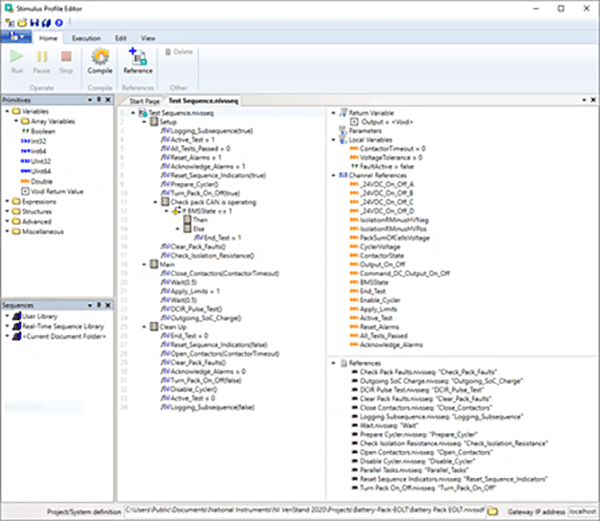The height and width of the screenshot is (521, 600).
Task: Click the Stop button in ribbon
Action: 66,61
